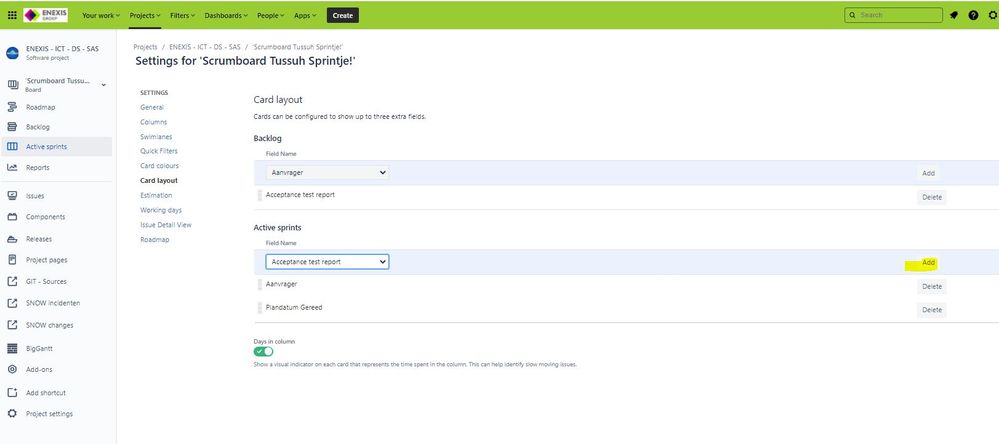Viewport: 999px width, 444px height.
Task: Delete Acceptance test report from Backlog
Action: tap(932, 197)
